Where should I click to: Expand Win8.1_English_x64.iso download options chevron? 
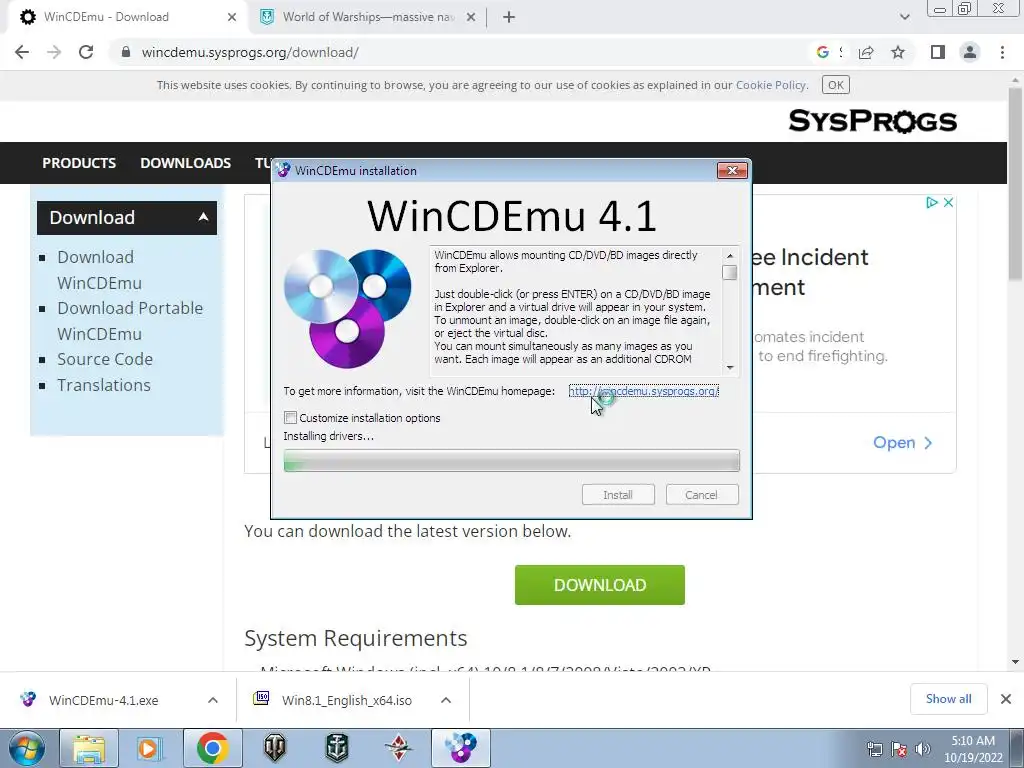446,700
